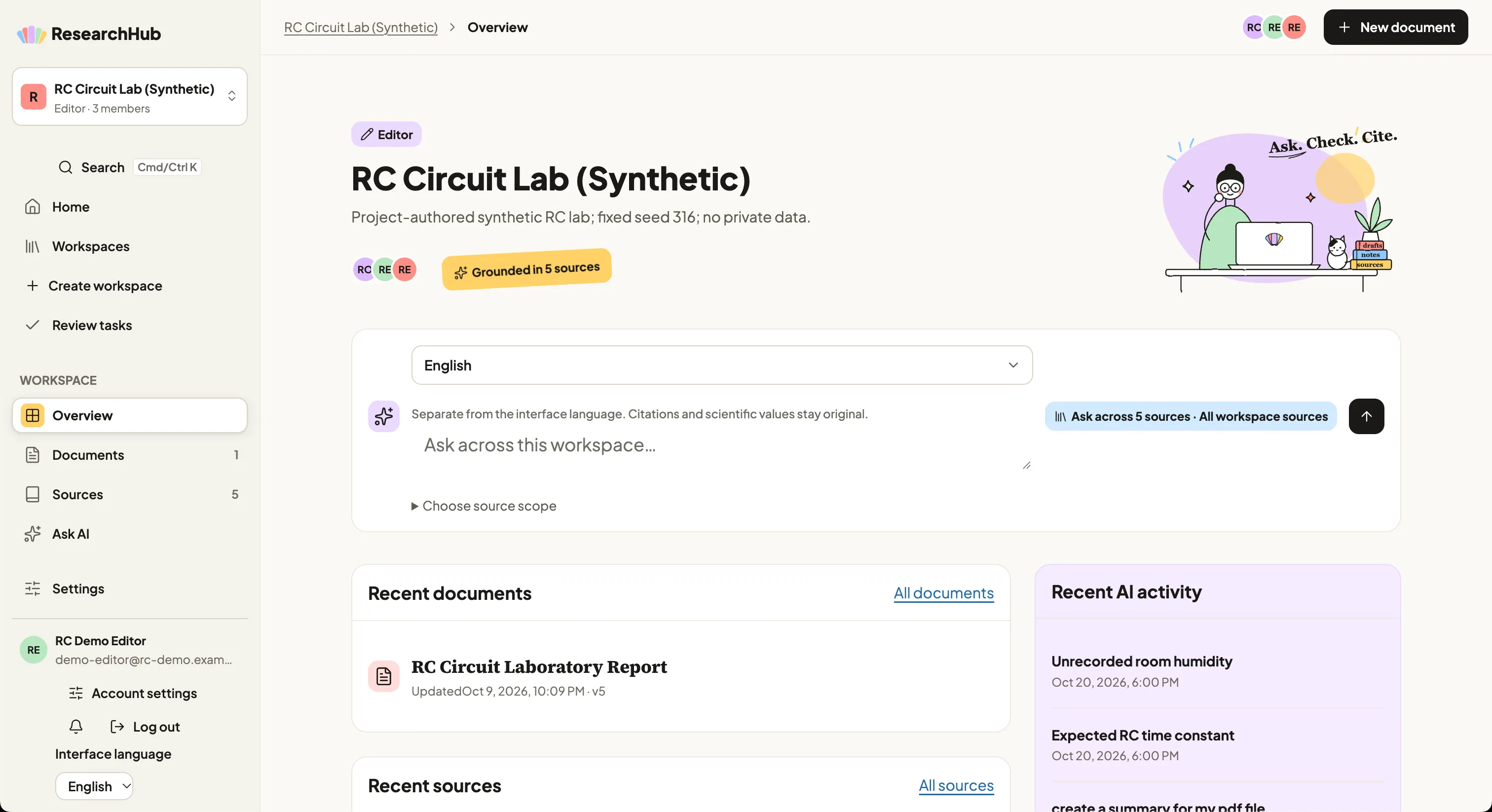Expand Choose source scope
Screen dimensions: 1492x812
(484, 506)
